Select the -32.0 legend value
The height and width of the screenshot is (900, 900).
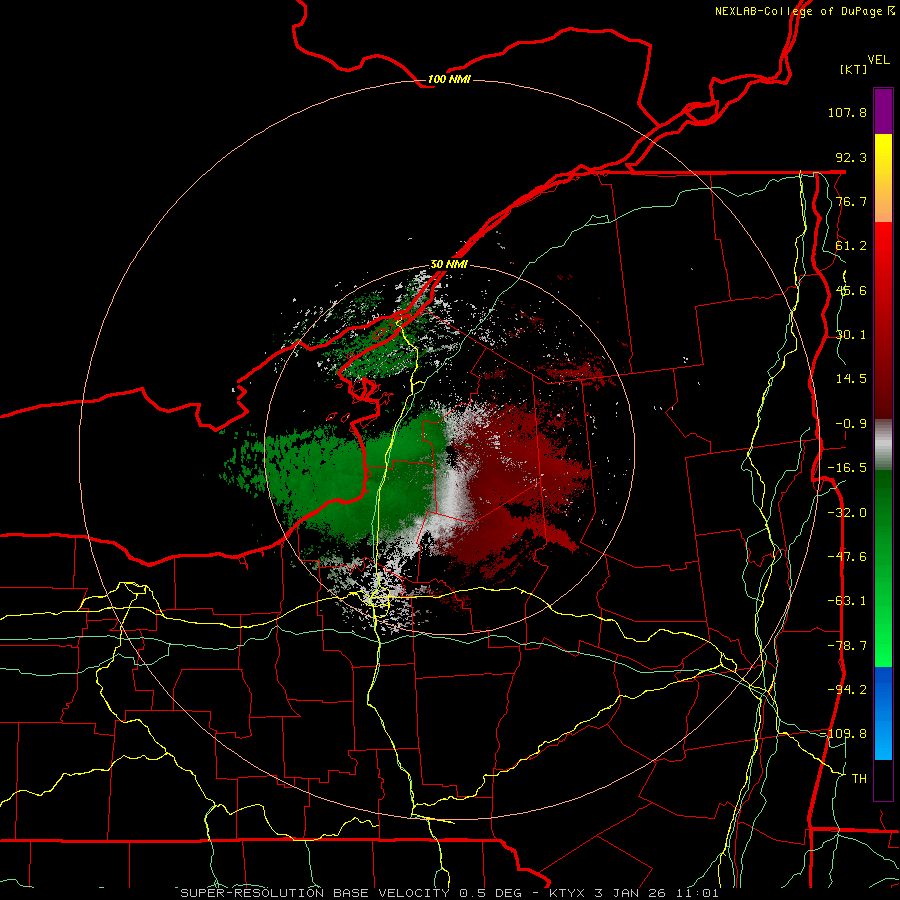(x=847, y=513)
